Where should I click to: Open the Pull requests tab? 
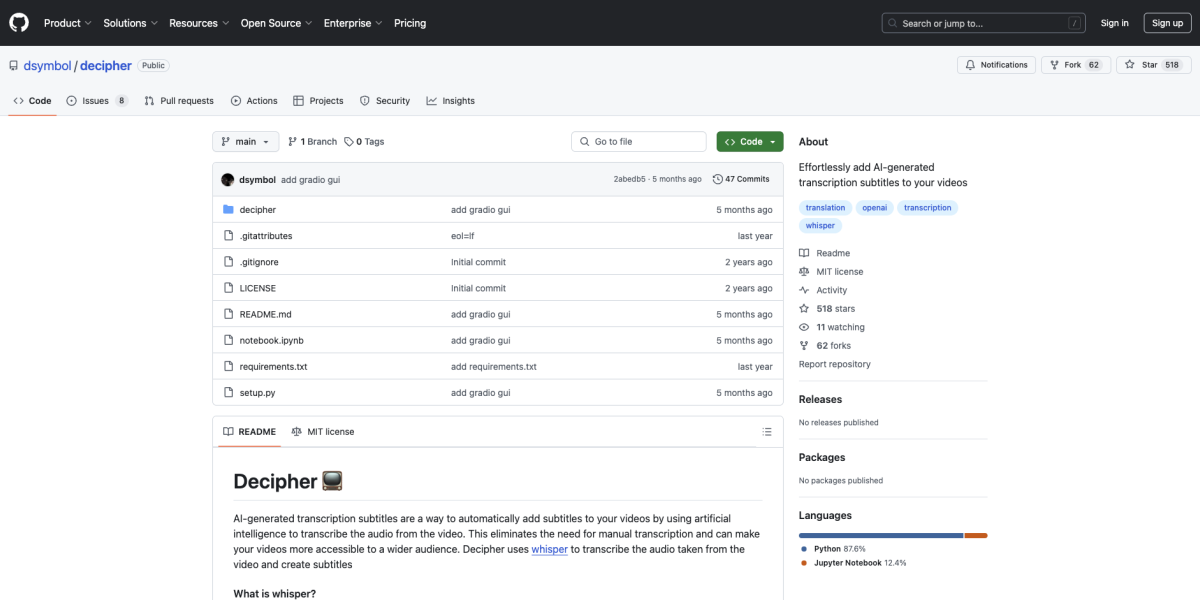179,101
